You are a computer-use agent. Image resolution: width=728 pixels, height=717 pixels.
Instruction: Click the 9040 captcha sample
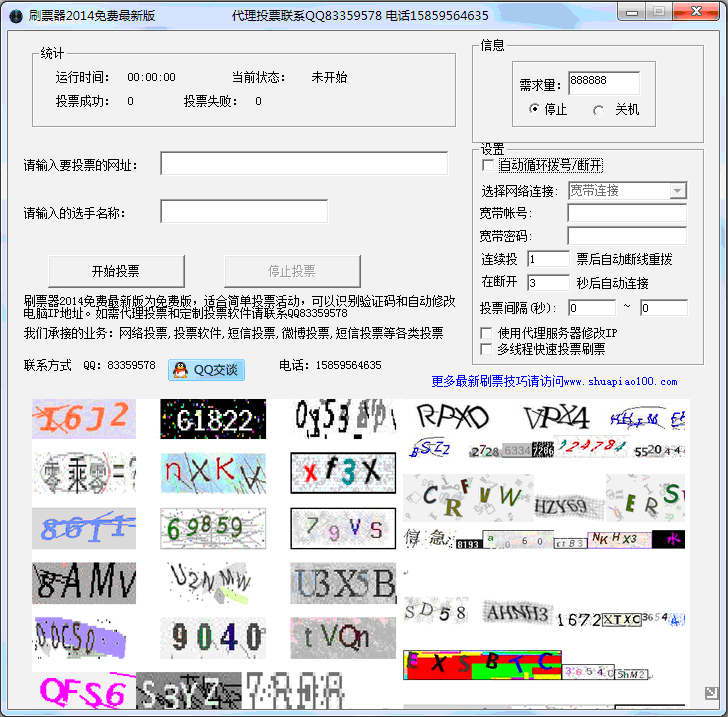213,638
